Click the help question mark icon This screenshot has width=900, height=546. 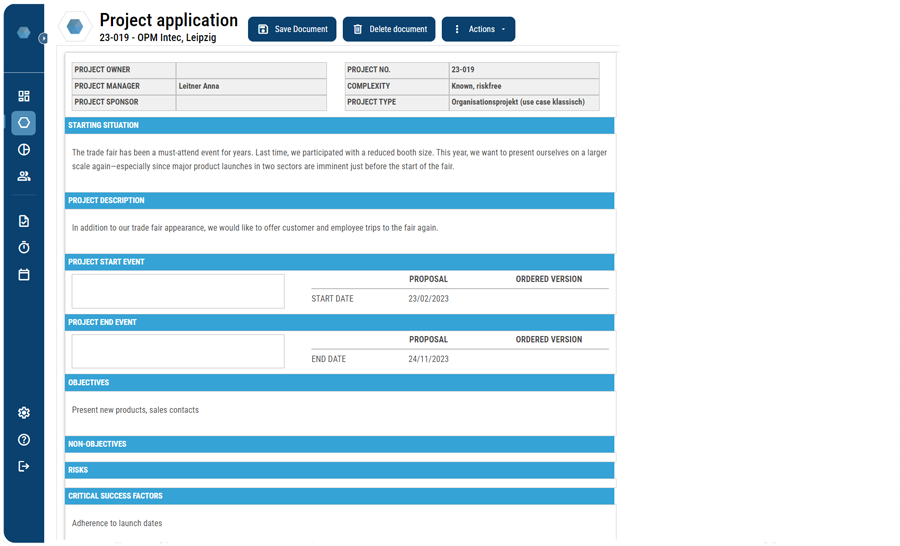(x=24, y=440)
